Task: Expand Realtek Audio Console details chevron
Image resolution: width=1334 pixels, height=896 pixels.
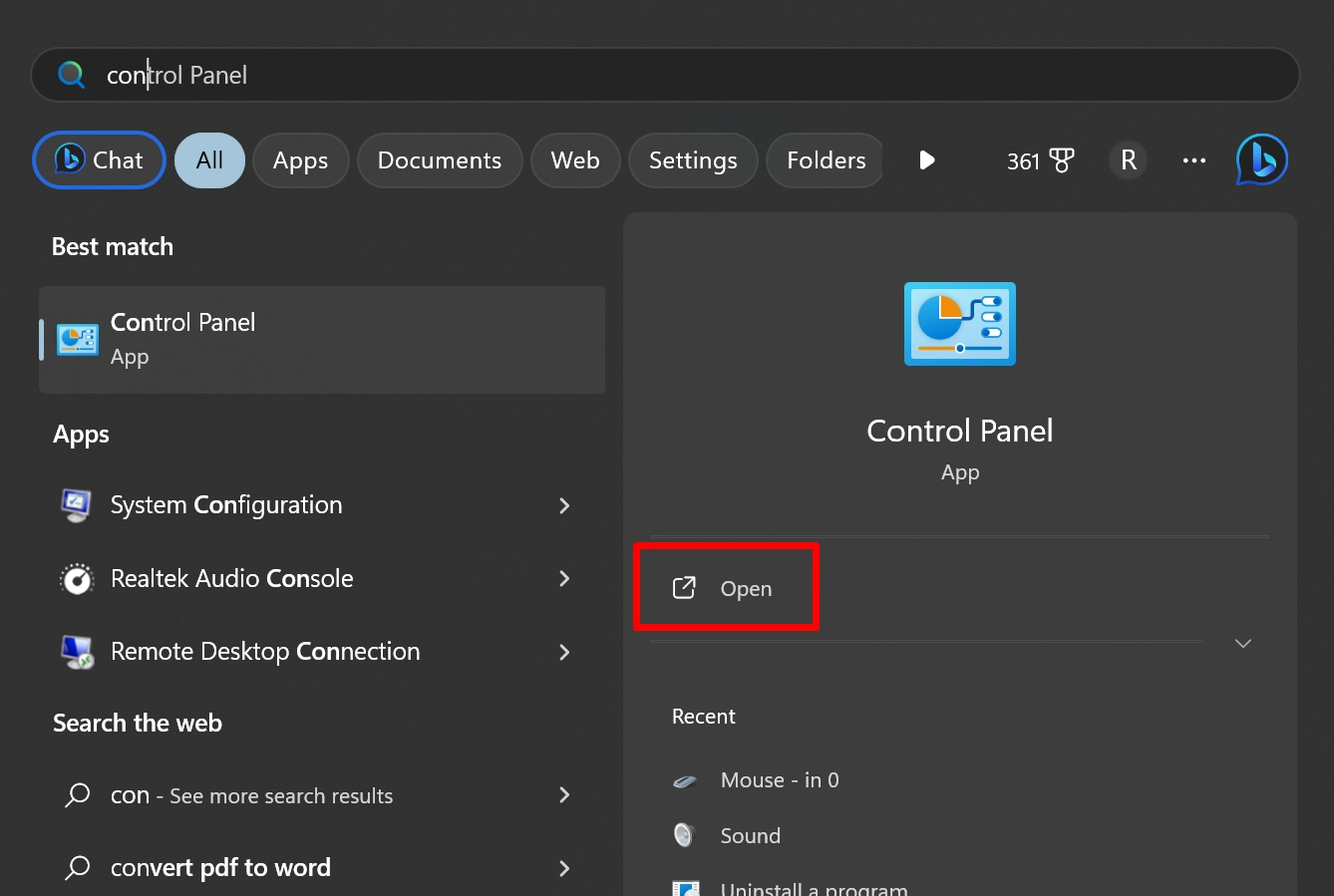Action: (564, 578)
